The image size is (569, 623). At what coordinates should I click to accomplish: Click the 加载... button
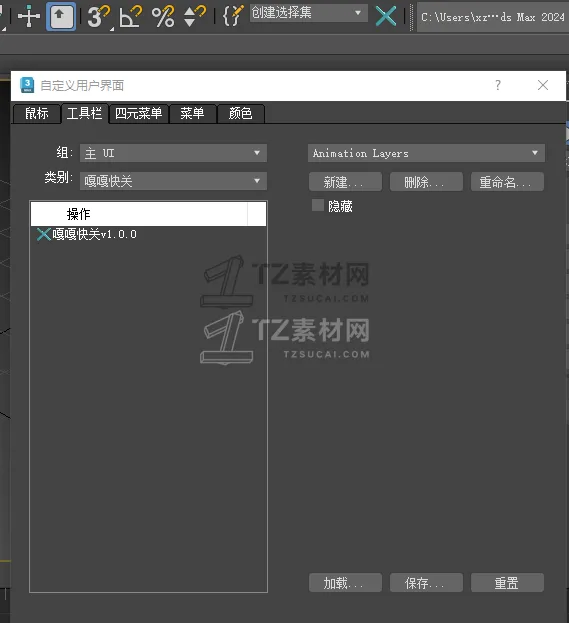(x=345, y=583)
